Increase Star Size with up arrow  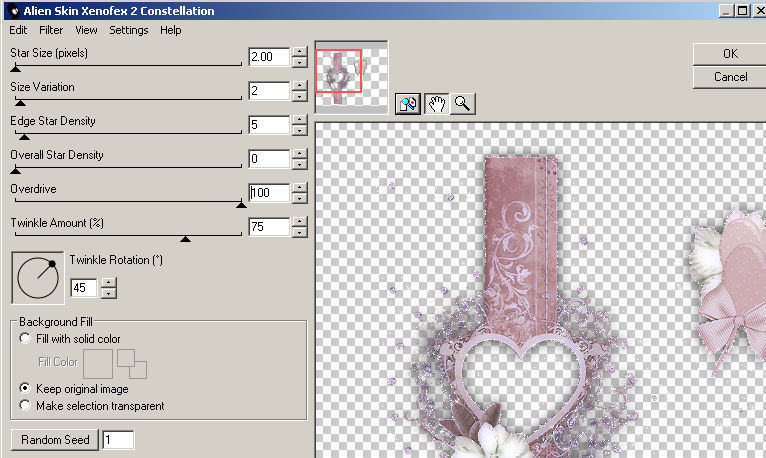click(299, 51)
